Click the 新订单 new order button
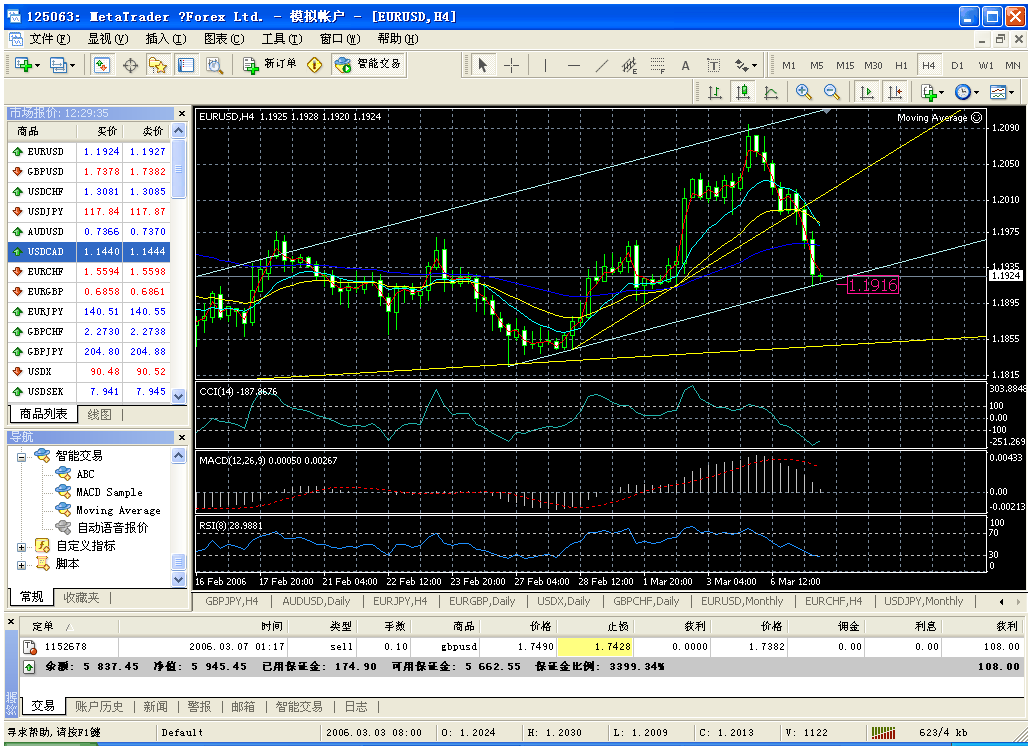Viewport: 1032px width, 746px height. (270, 65)
